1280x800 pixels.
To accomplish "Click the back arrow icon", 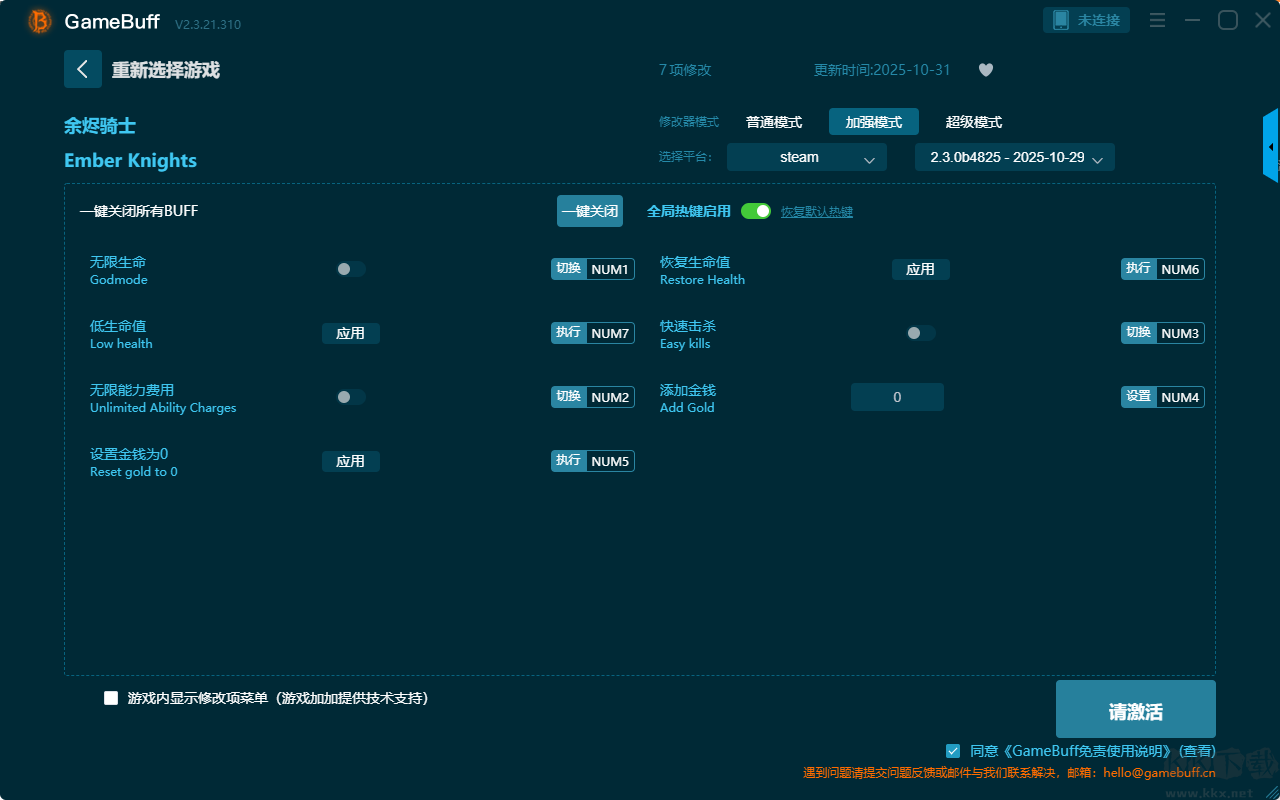I will [83, 69].
